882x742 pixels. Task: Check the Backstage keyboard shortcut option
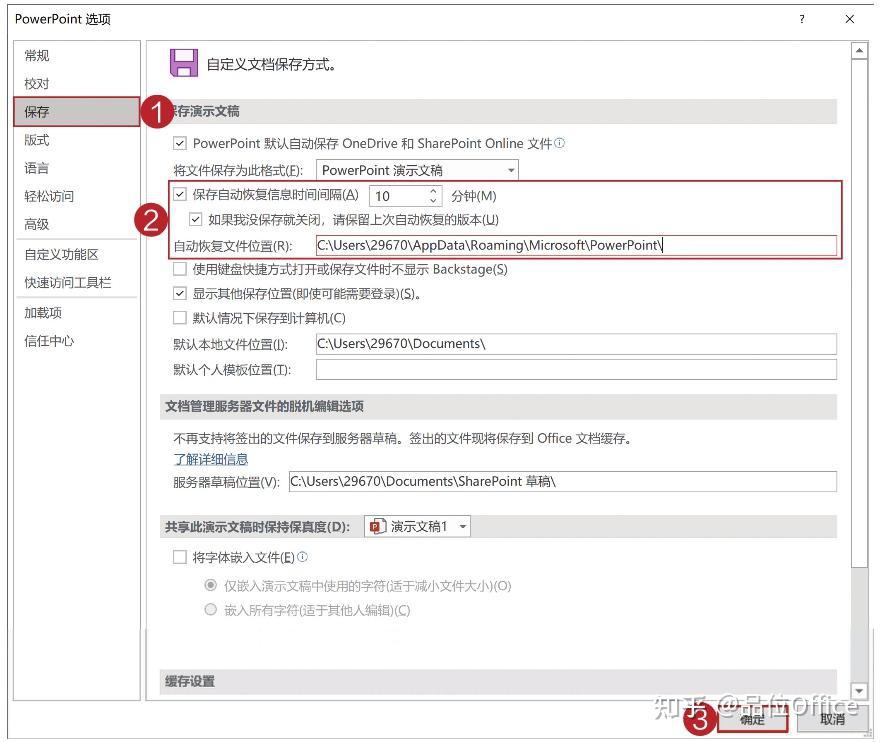tap(180, 269)
